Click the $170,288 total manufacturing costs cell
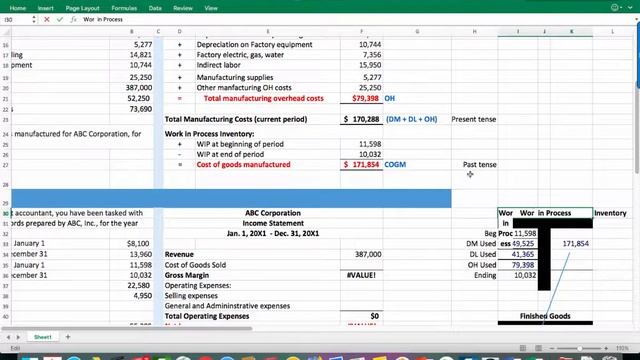The width and height of the screenshot is (640, 360). [362, 119]
